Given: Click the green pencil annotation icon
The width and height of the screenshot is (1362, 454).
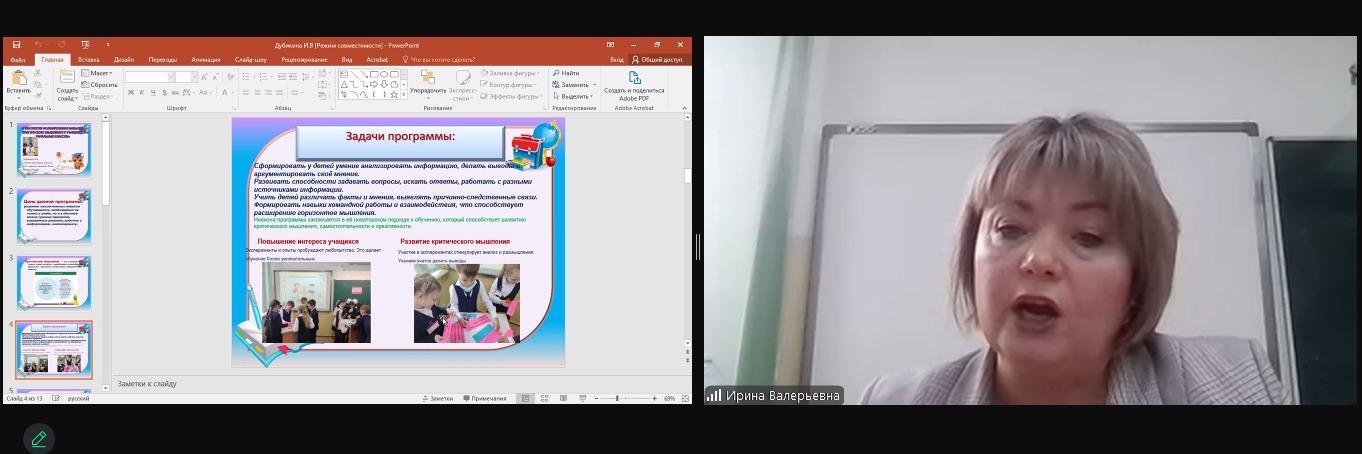Looking at the screenshot, I should click(39, 438).
